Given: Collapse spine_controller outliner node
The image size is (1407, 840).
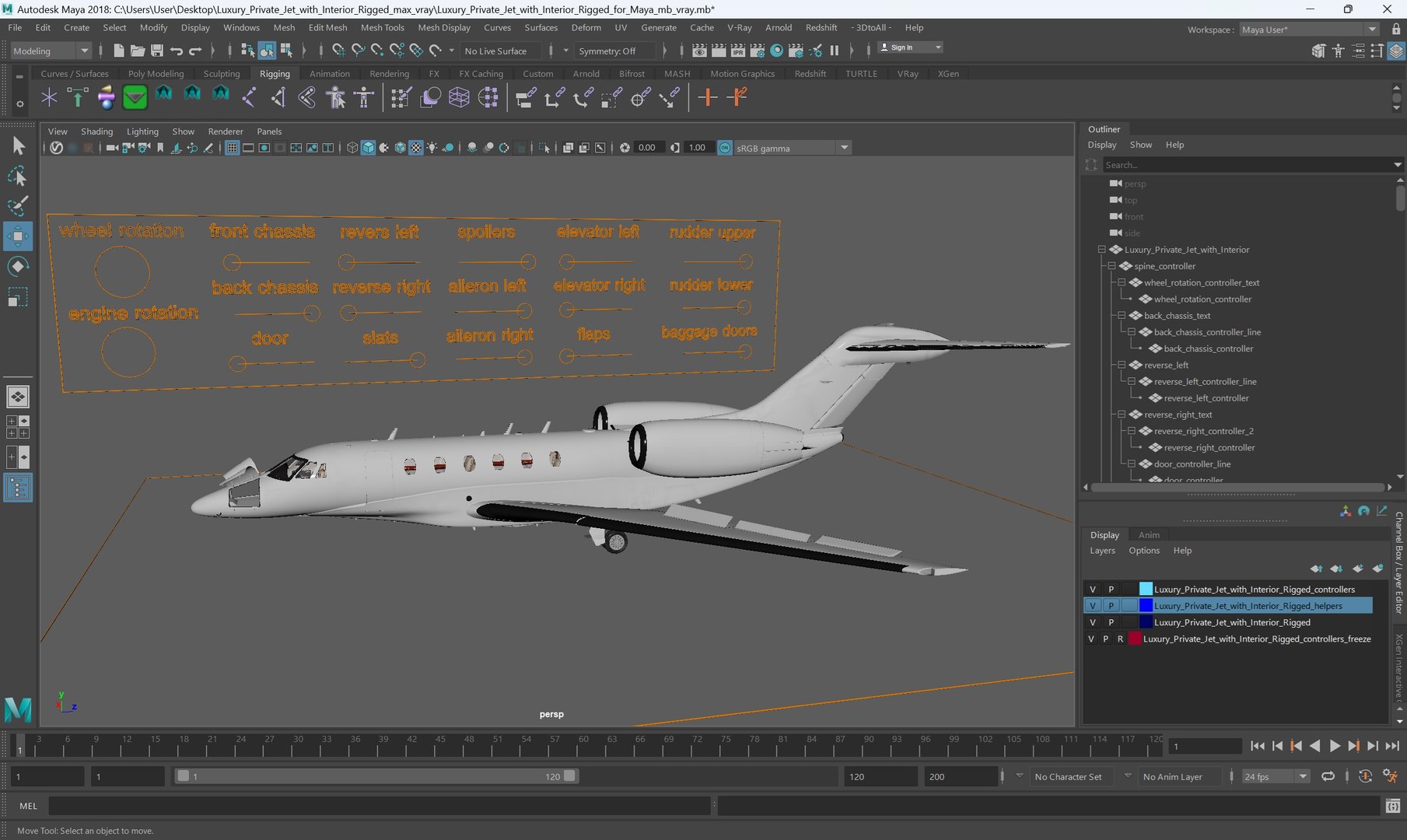Looking at the screenshot, I should 1111,266.
